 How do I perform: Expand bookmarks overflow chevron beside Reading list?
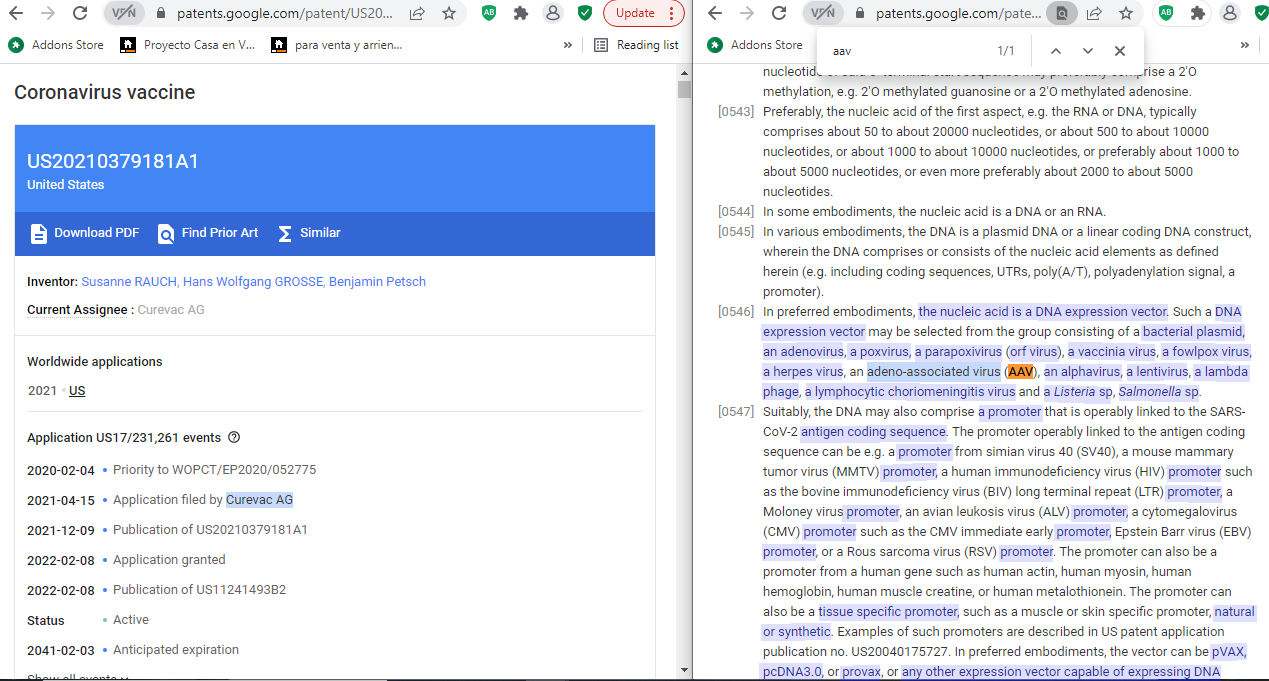coord(568,45)
